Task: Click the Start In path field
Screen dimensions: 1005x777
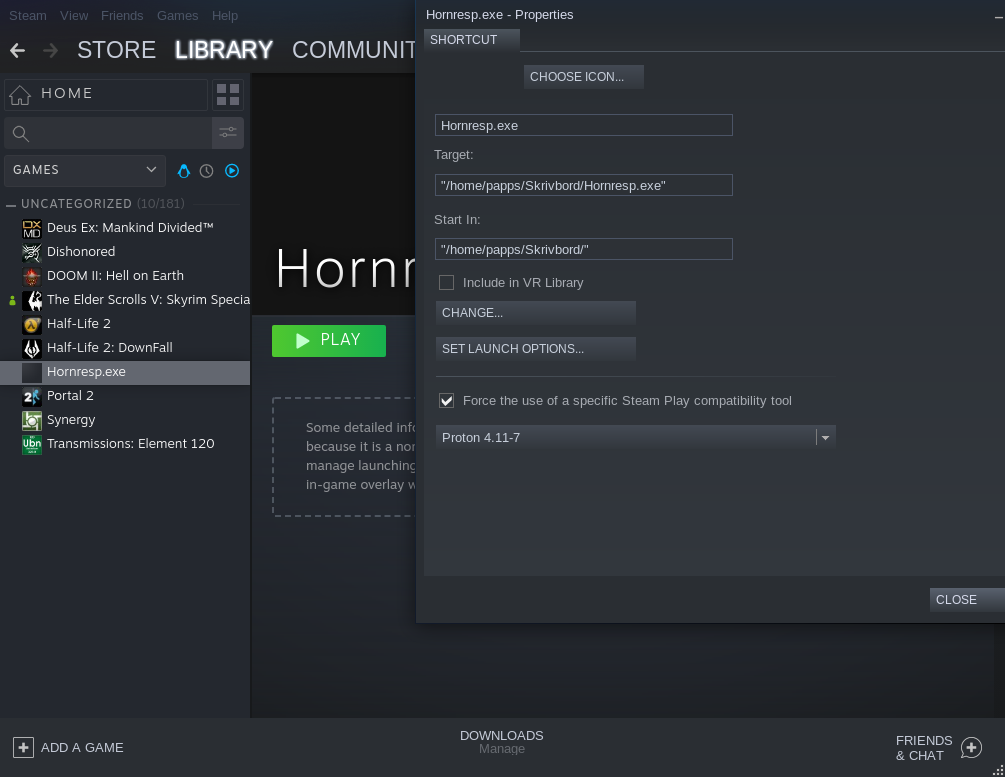Action: tap(583, 249)
